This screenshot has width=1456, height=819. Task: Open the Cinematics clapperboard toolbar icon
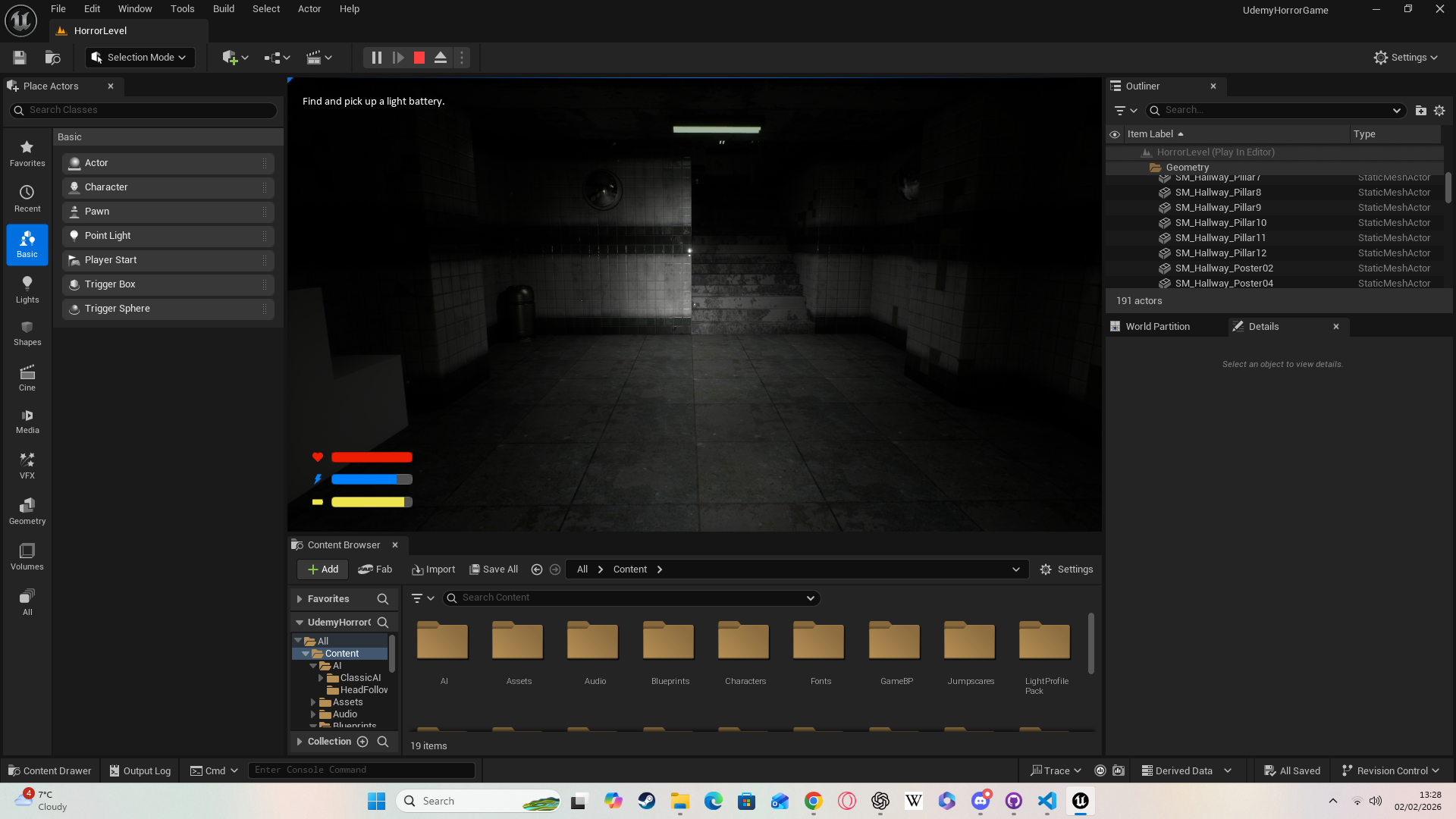(x=314, y=57)
